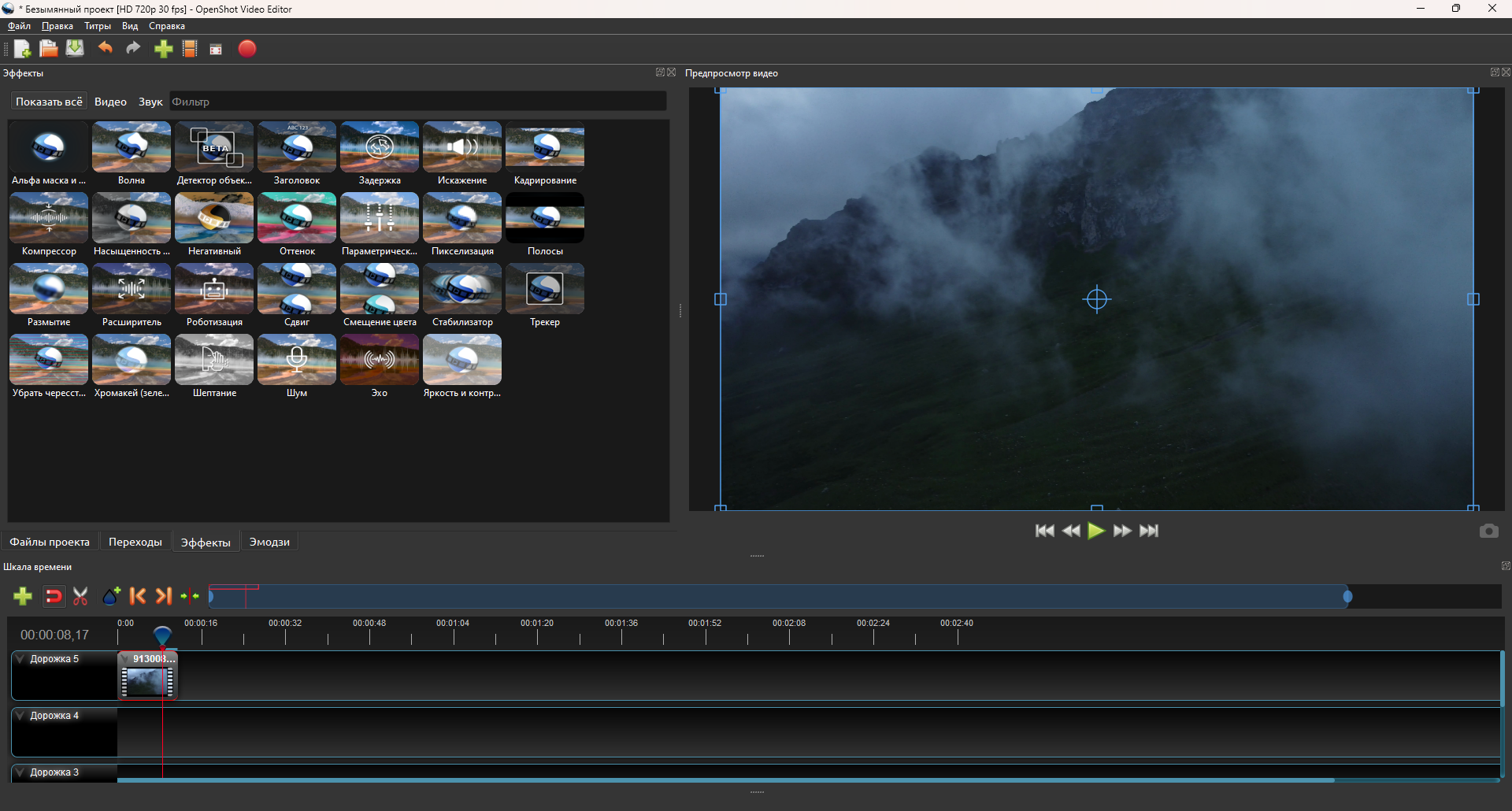Viewport: 1512px width, 811px height.
Task: Jump to previous marker
Action: click(138, 596)
